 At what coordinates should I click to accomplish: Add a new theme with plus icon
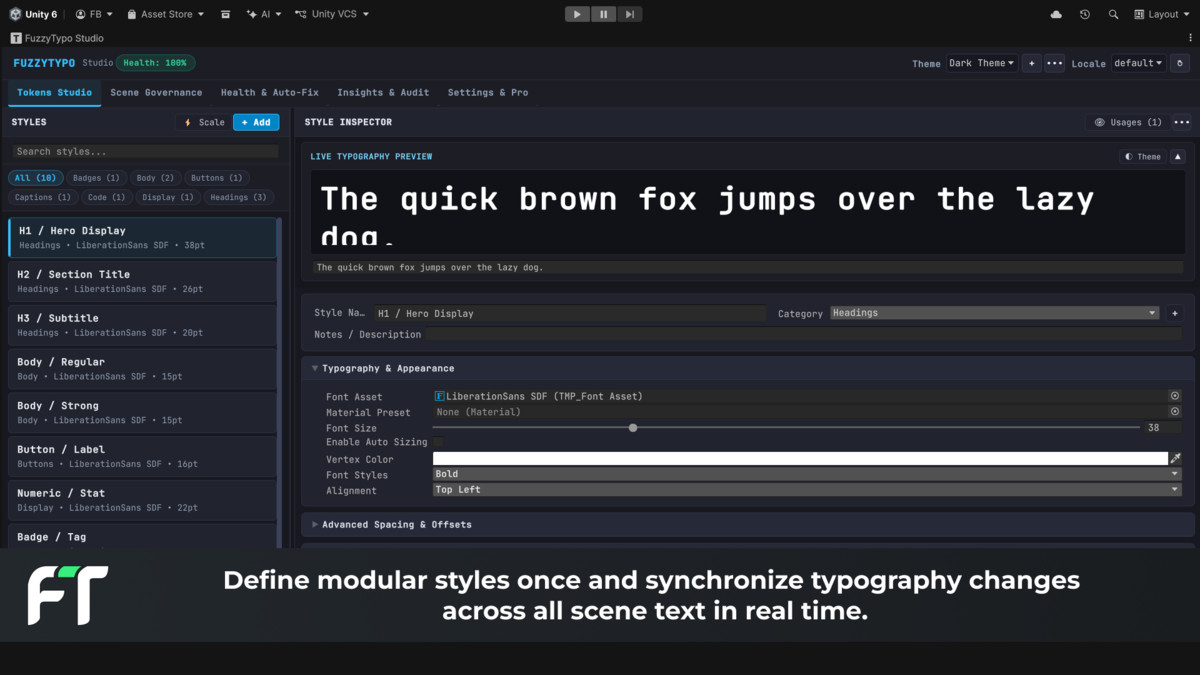pyautogui.click(x=1032, y=63)
